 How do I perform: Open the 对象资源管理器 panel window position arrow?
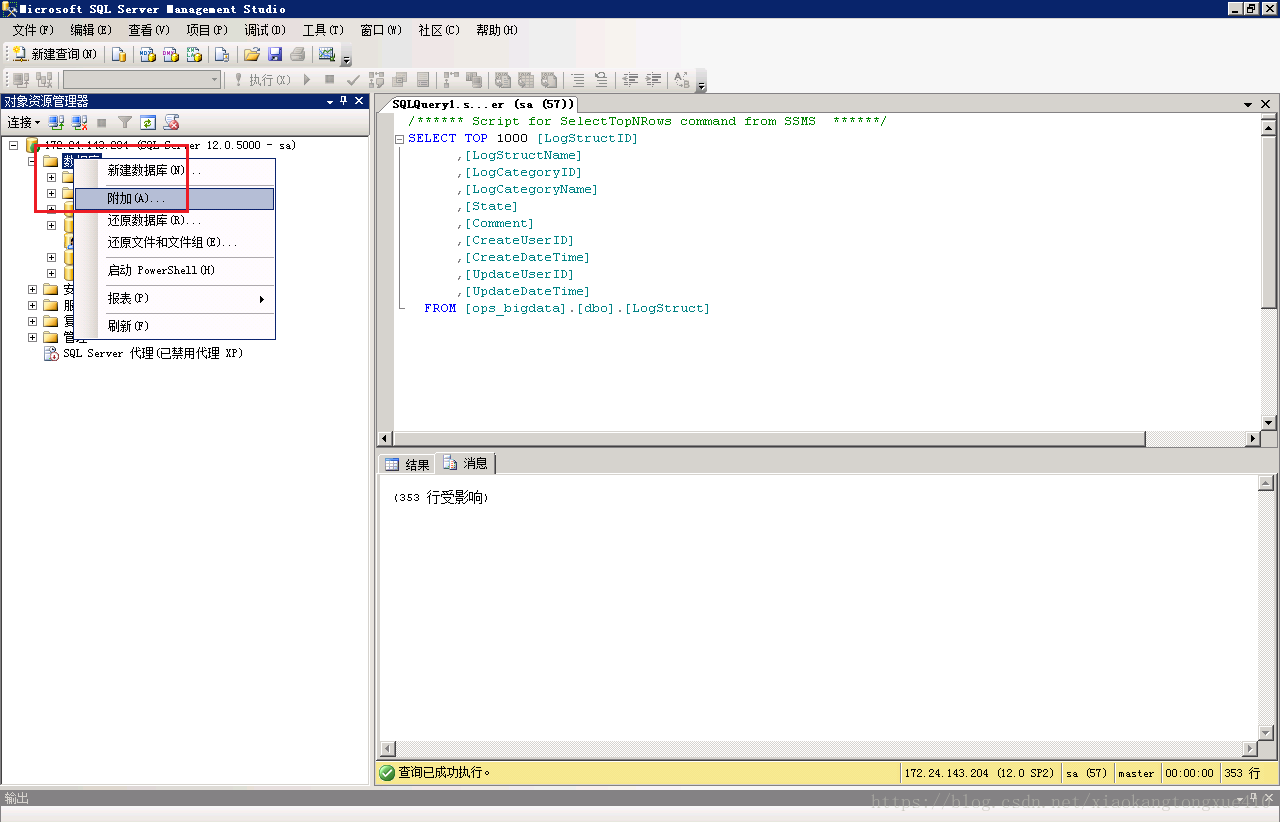click(x=330, y=101)
